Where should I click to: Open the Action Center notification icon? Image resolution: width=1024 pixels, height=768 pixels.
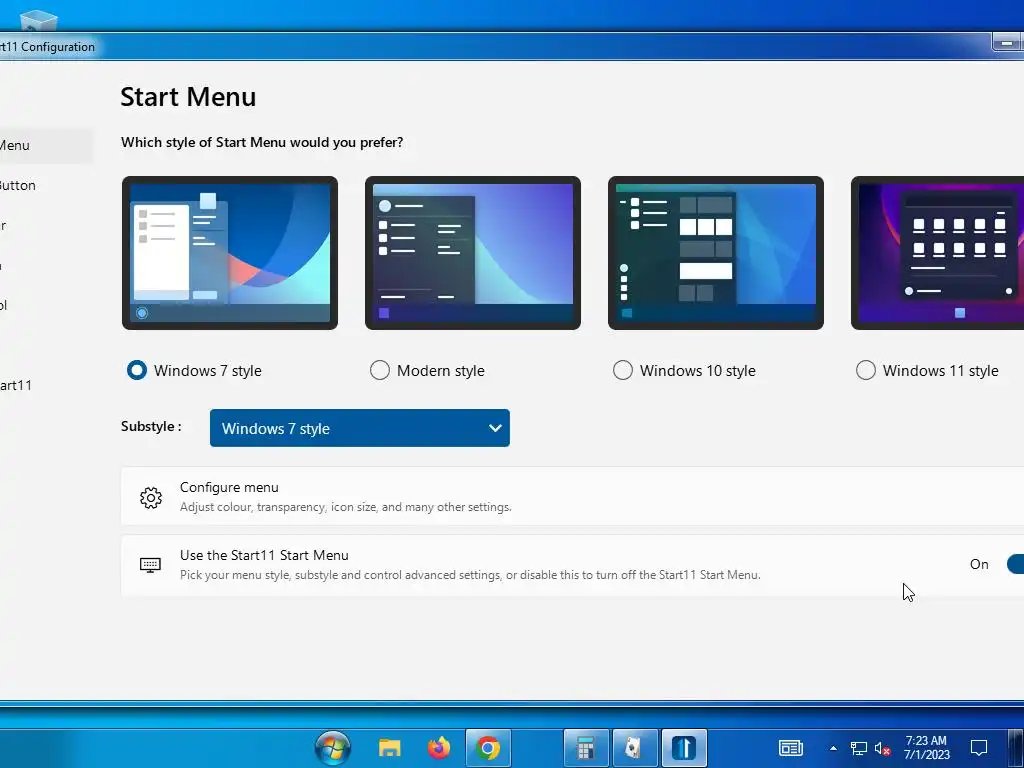(978, 748)
